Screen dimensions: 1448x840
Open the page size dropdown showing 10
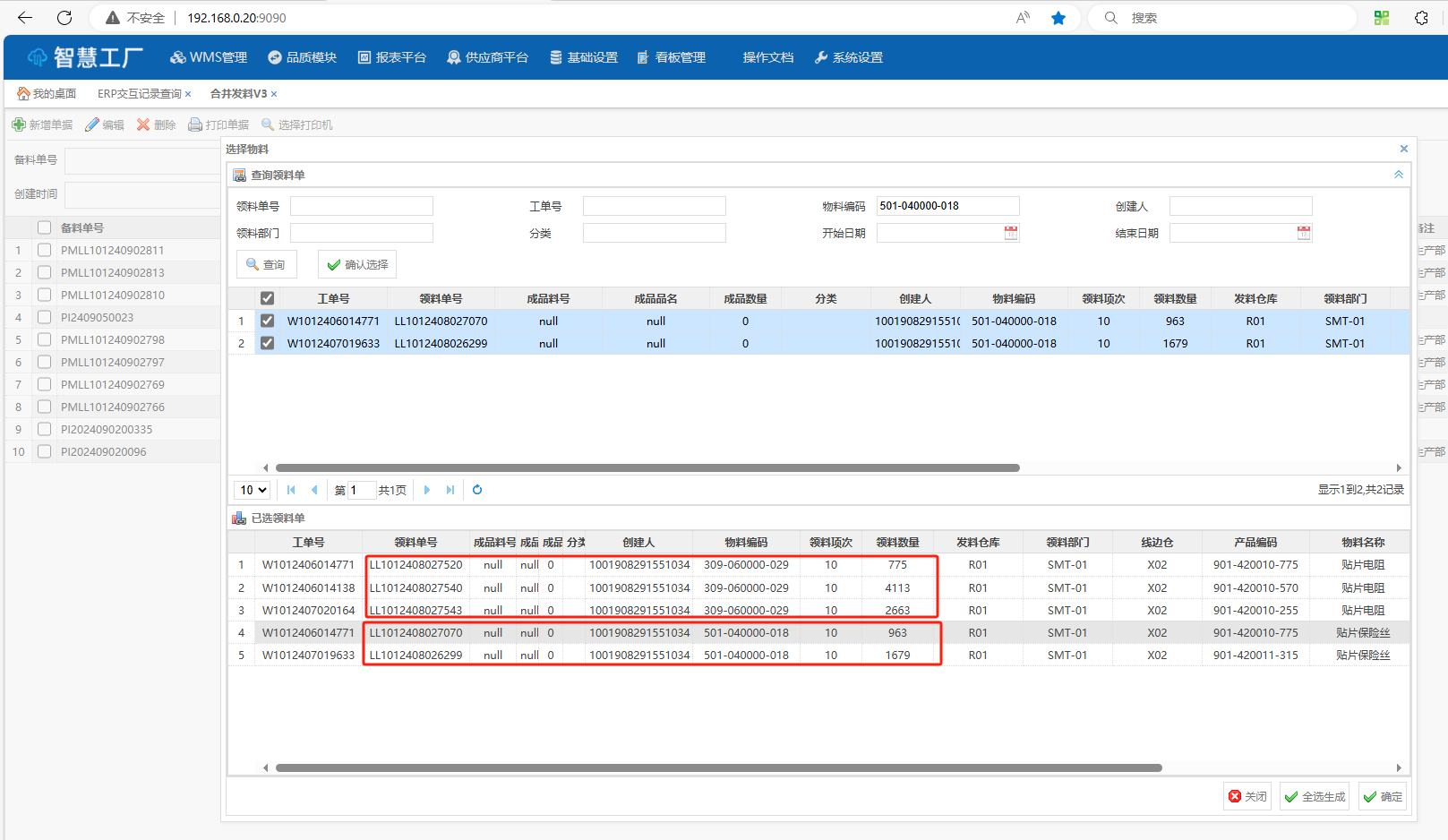(x=253, y=490)
